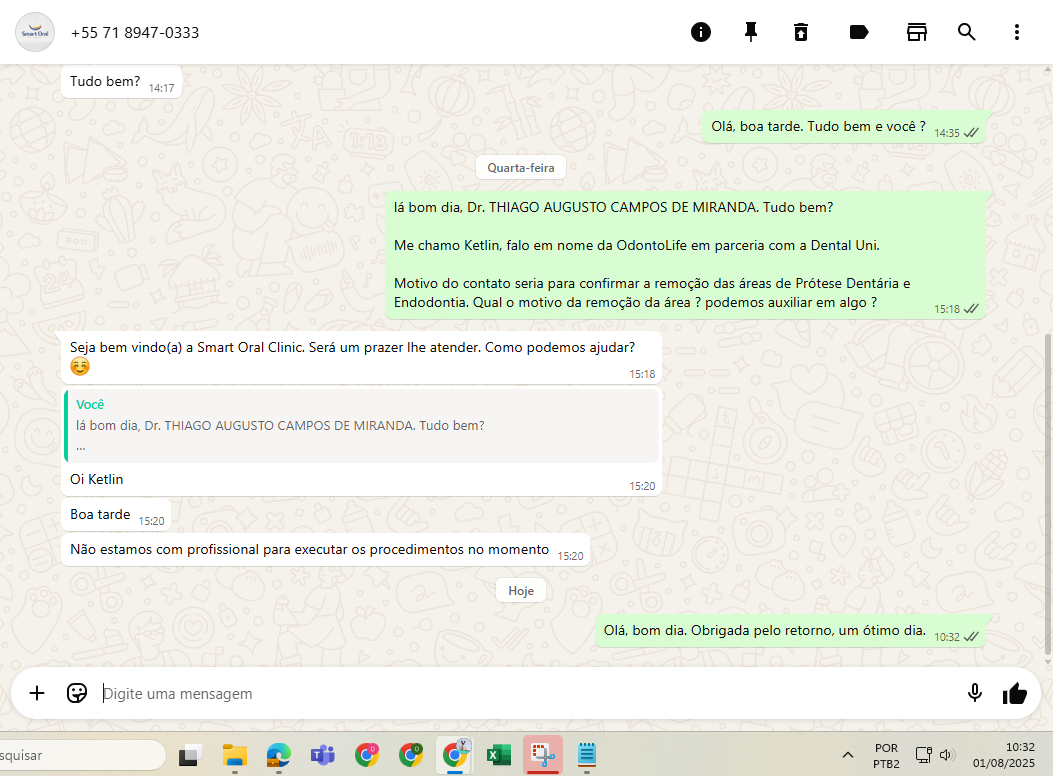Click the 'Hoje' date divider label

tap(520, 591)
